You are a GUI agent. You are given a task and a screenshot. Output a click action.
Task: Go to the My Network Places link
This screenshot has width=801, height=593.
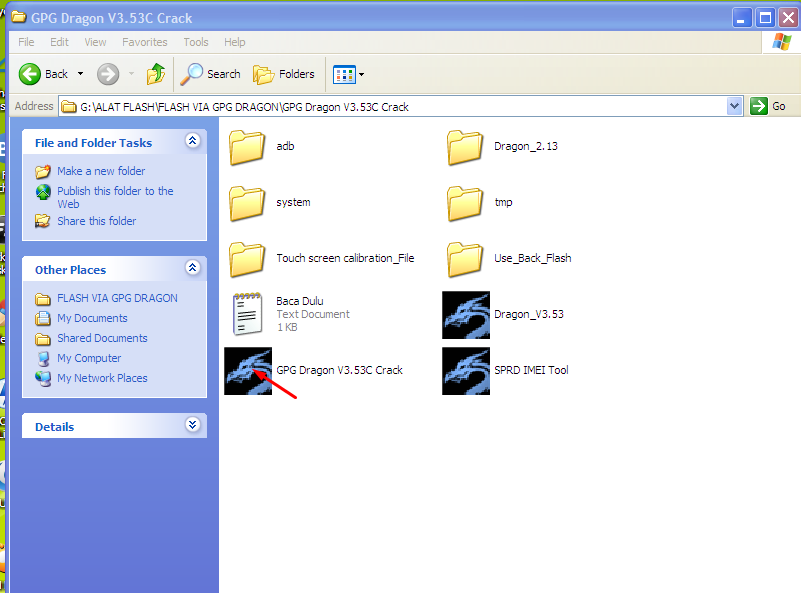102,378
